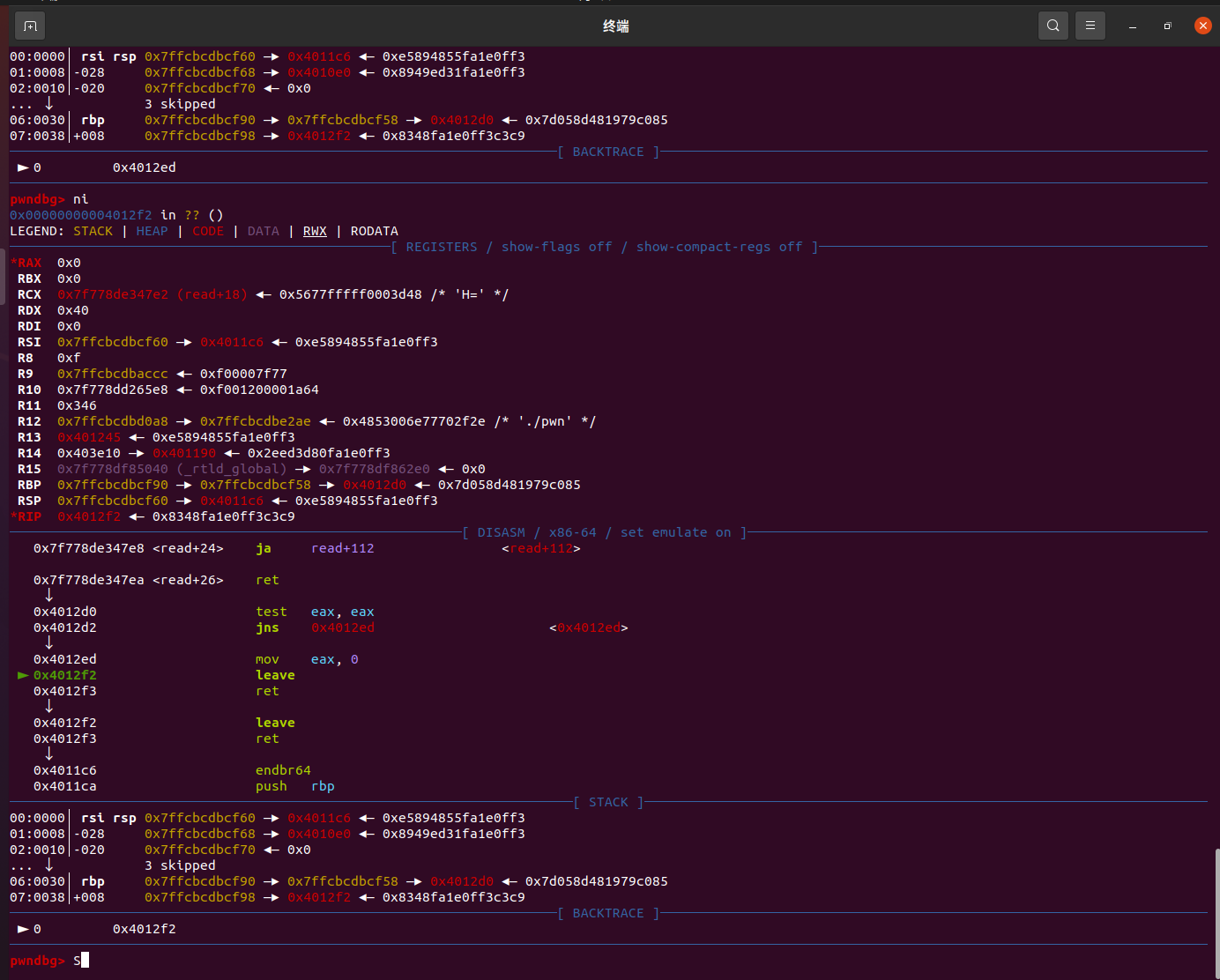Click the current instruction address 0x4012f2
Image resolution: width=1220 pixels, height=980 pixels.
click(65, 675)
